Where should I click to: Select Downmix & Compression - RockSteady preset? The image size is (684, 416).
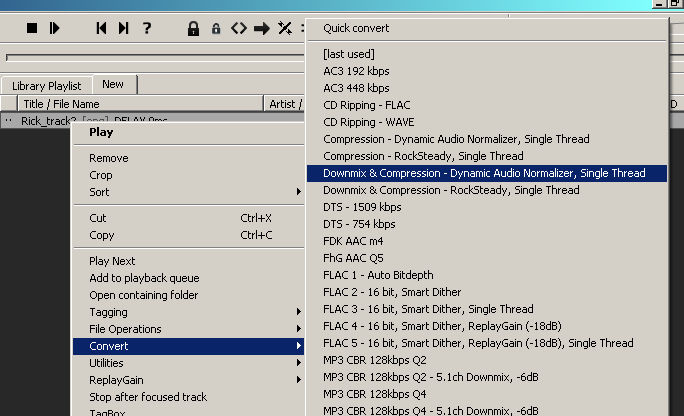(x=487, y=190)
